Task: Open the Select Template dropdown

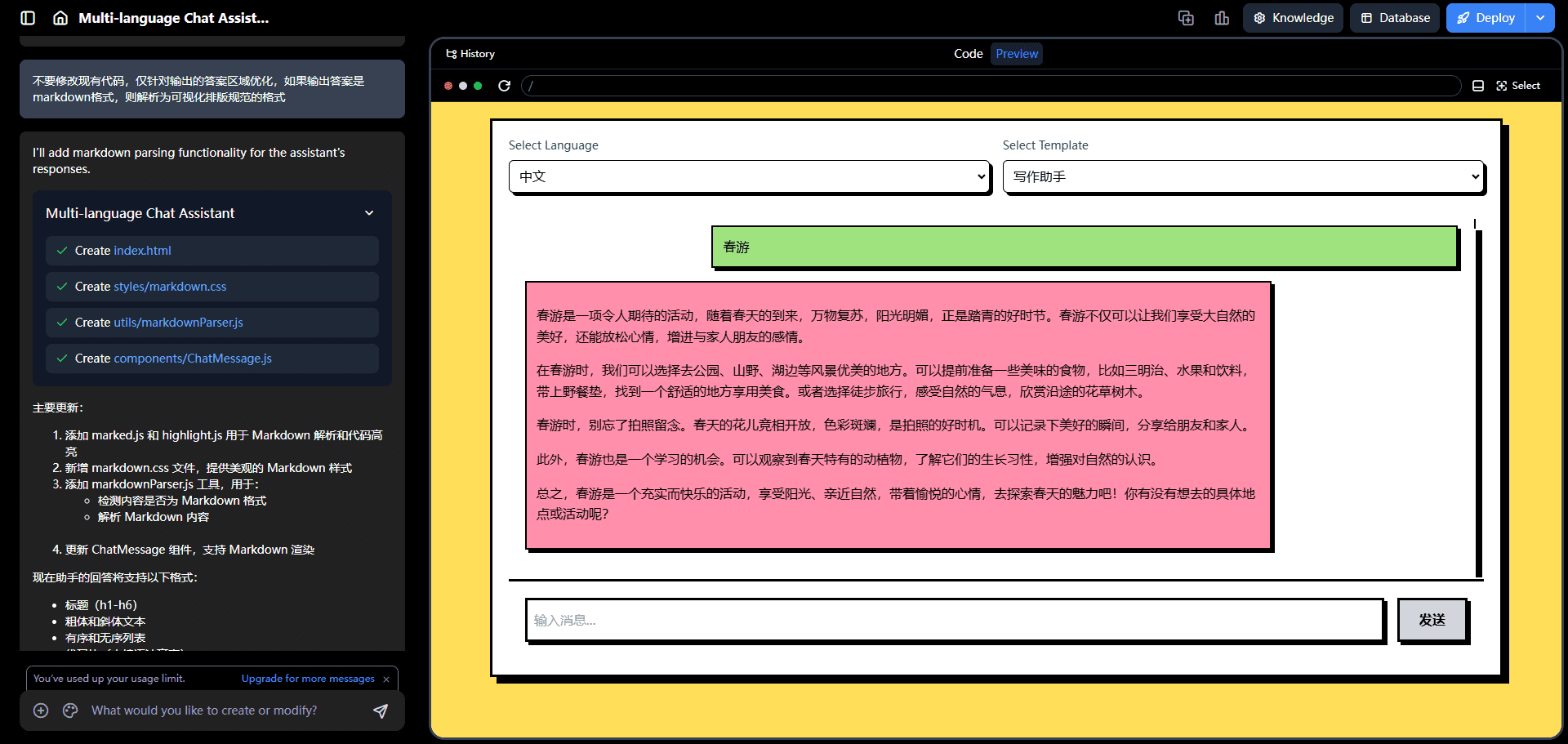Action: point(1243,176)
